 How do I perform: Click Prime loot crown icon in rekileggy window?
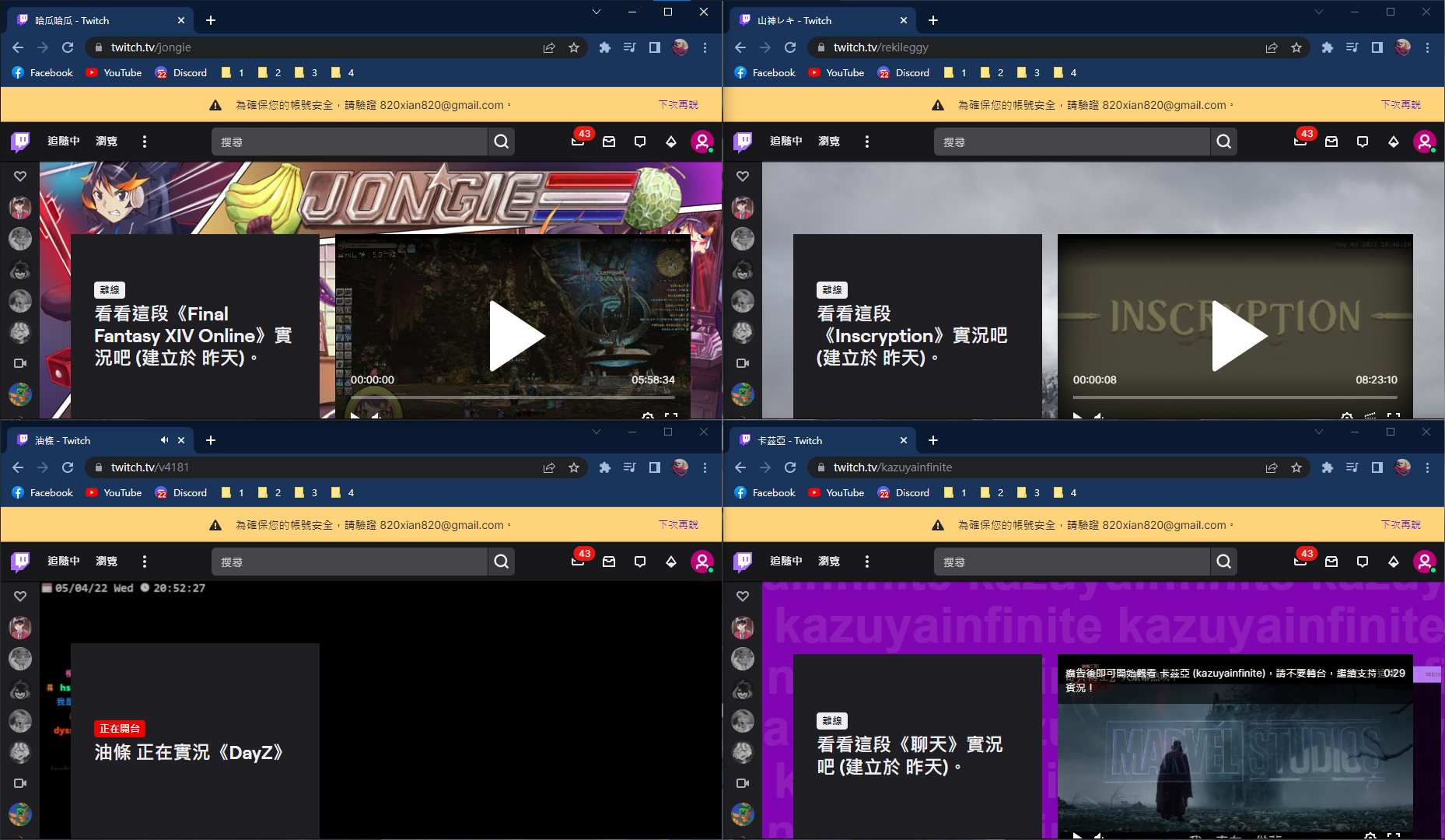pos(1300,142)
